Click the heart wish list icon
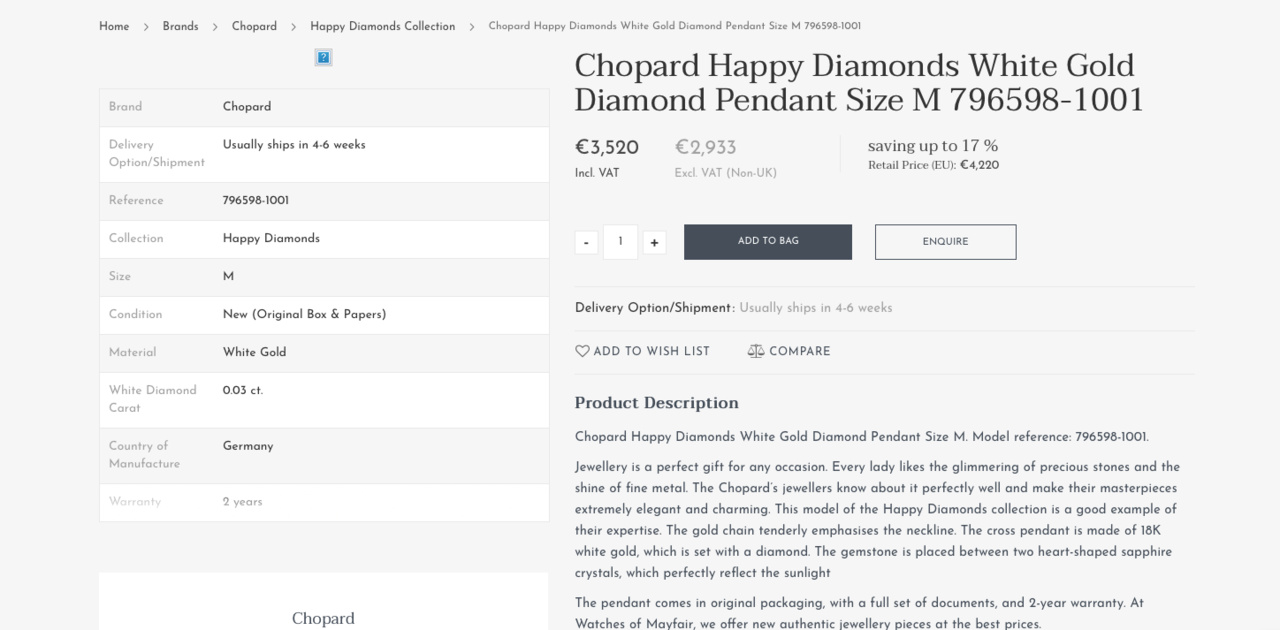Image resolution: width=1280 pixels, height=630 pixels. coord(582,351)
